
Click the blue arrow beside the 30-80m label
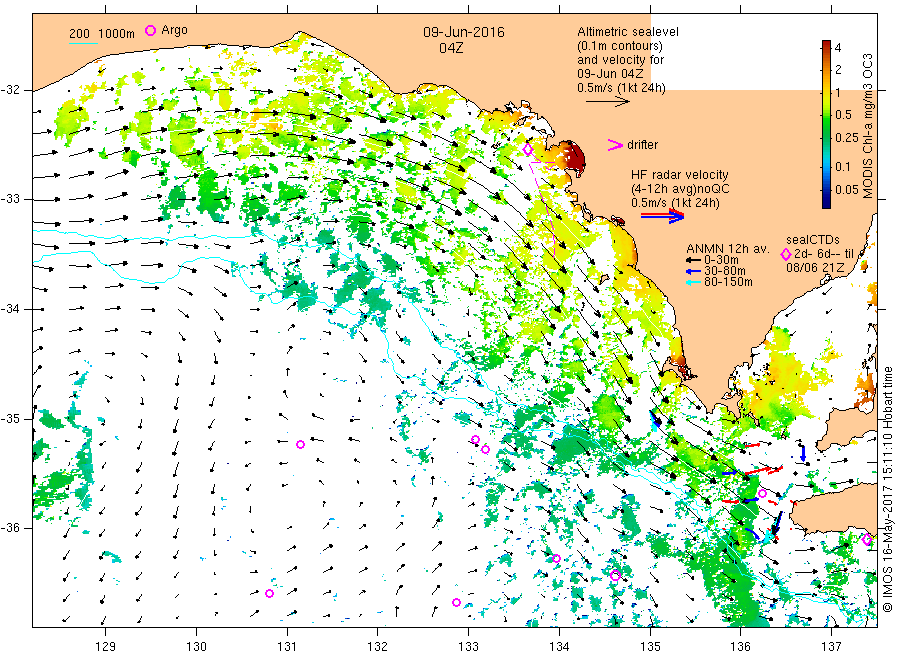694,271
